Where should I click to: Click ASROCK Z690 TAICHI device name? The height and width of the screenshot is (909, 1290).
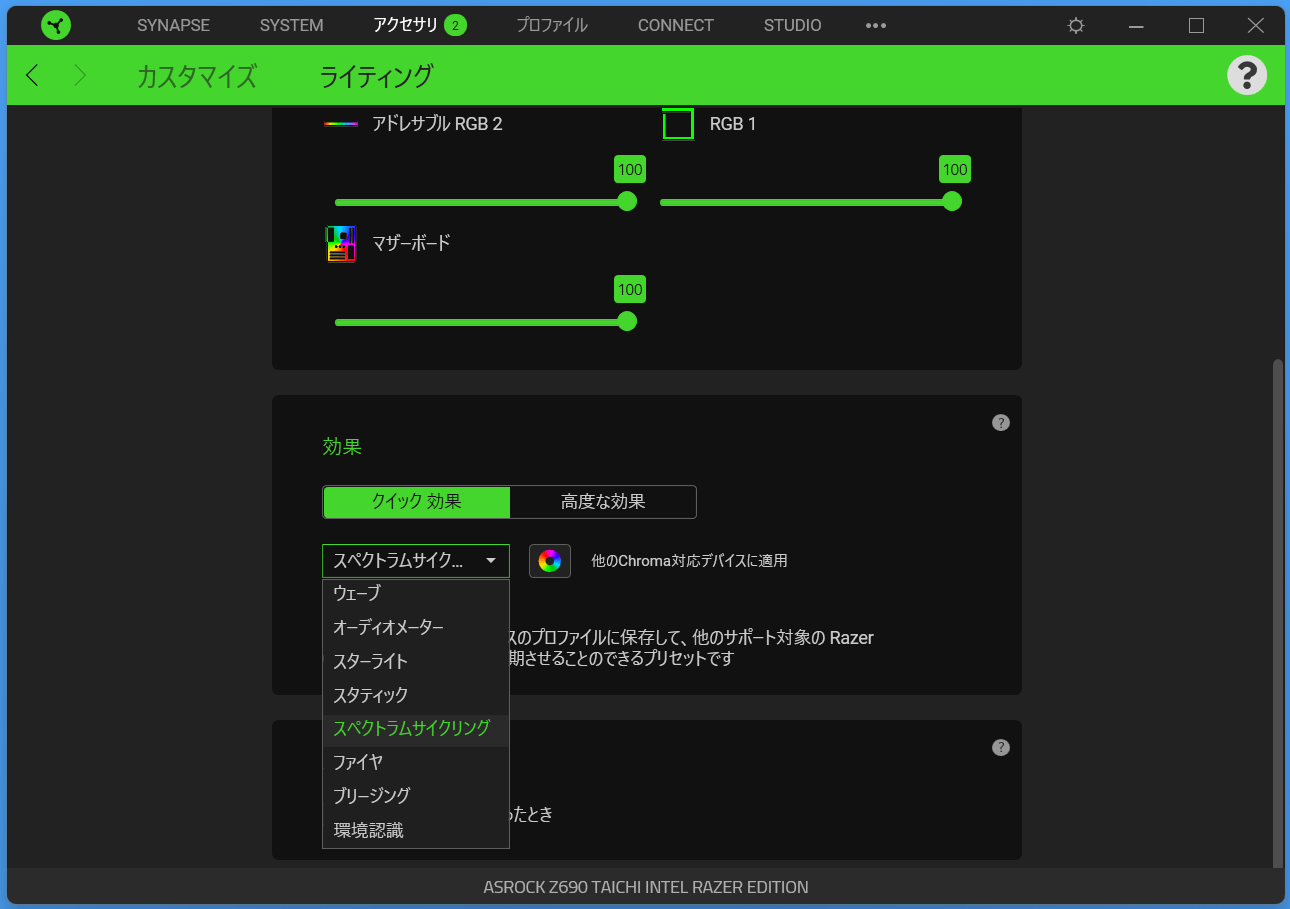tap(646, 887)
